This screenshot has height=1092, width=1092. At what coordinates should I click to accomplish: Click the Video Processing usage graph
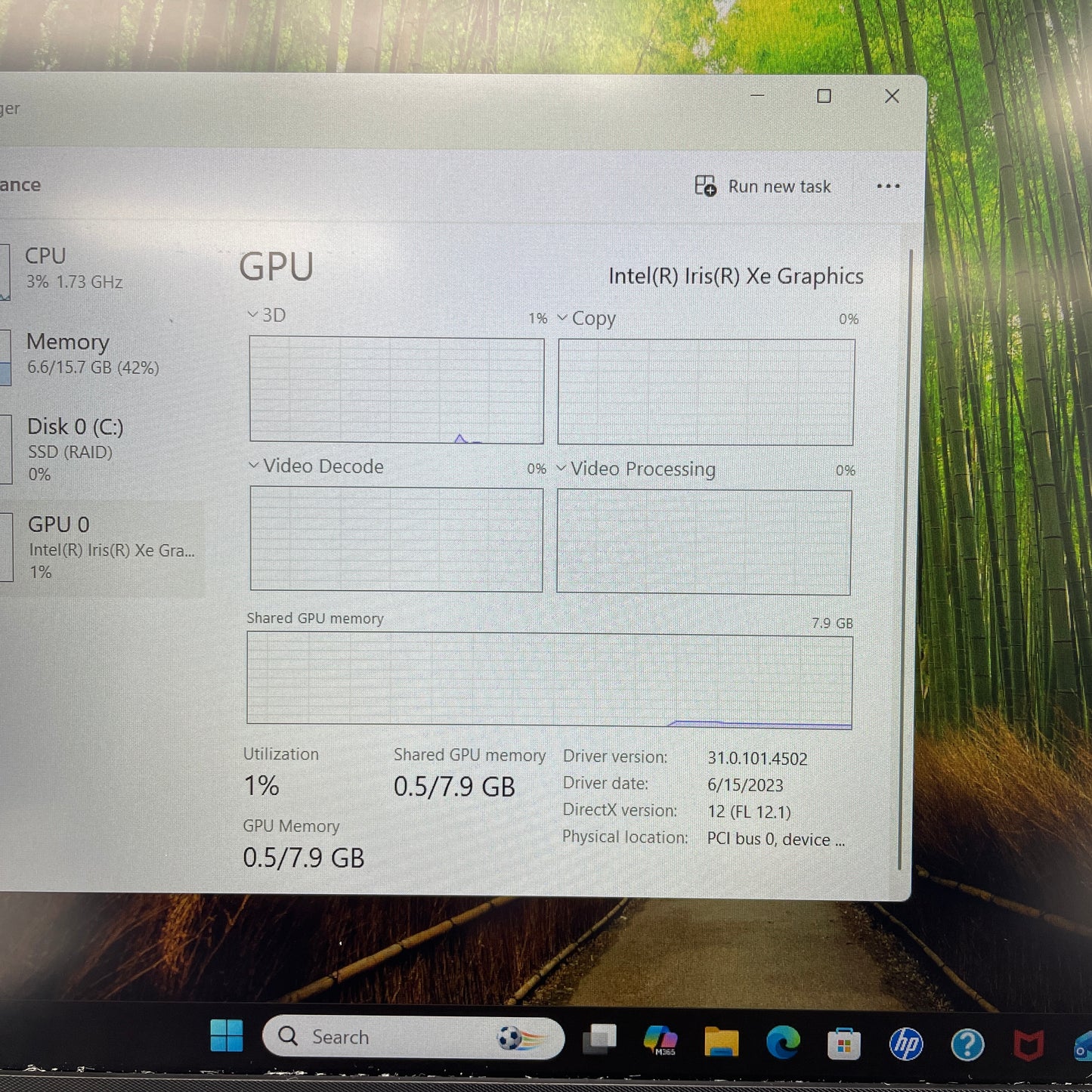pyautogui.click(x=704, y=542)
